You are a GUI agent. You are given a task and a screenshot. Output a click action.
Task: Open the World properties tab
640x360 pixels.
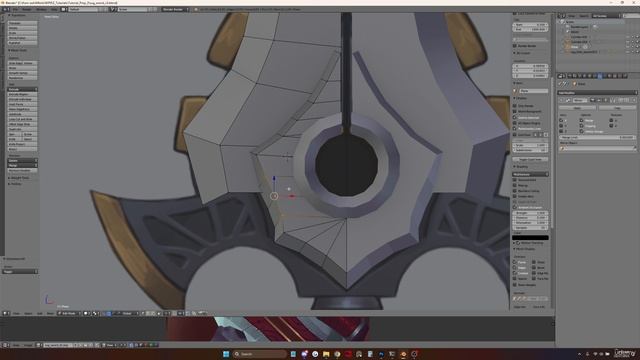pyautogui.click(x=584, y=76)
